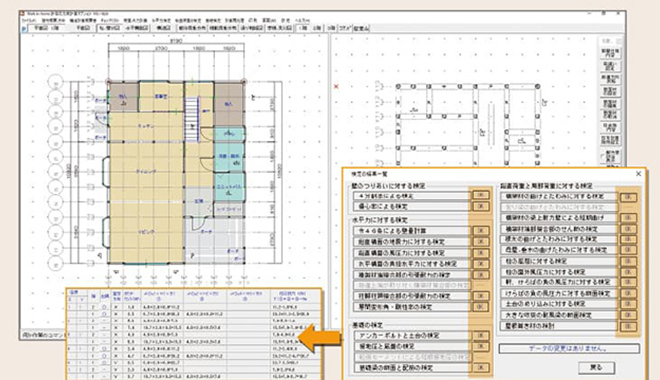The image size is (660, 380).
Task: Click the データの変更はありません message field
Action: [569, 348]
